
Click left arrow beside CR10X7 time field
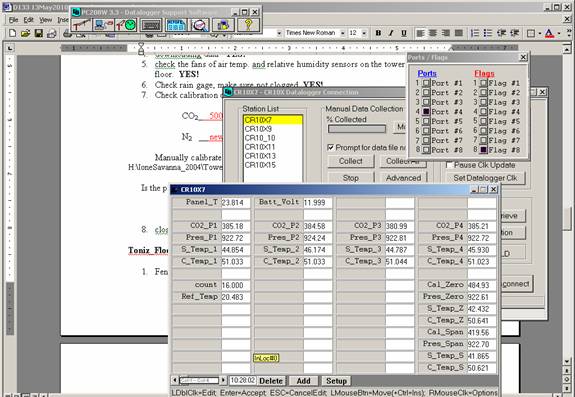tap(175, 381)
